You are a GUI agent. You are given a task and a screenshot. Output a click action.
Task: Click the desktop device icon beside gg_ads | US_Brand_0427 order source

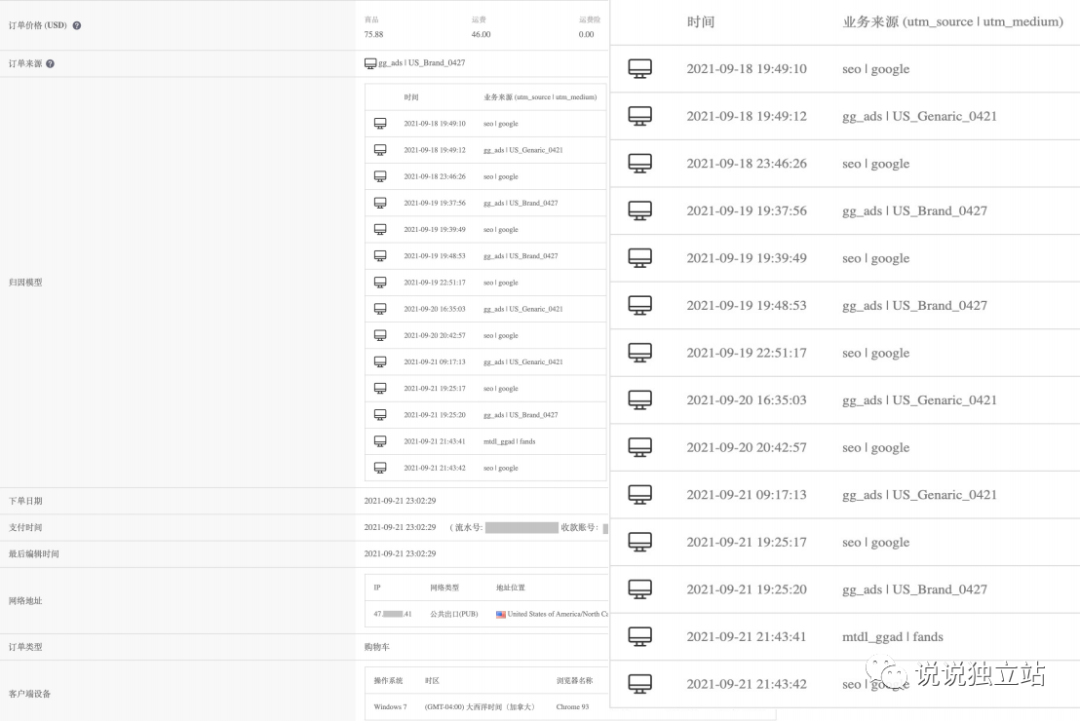point(371,63)
